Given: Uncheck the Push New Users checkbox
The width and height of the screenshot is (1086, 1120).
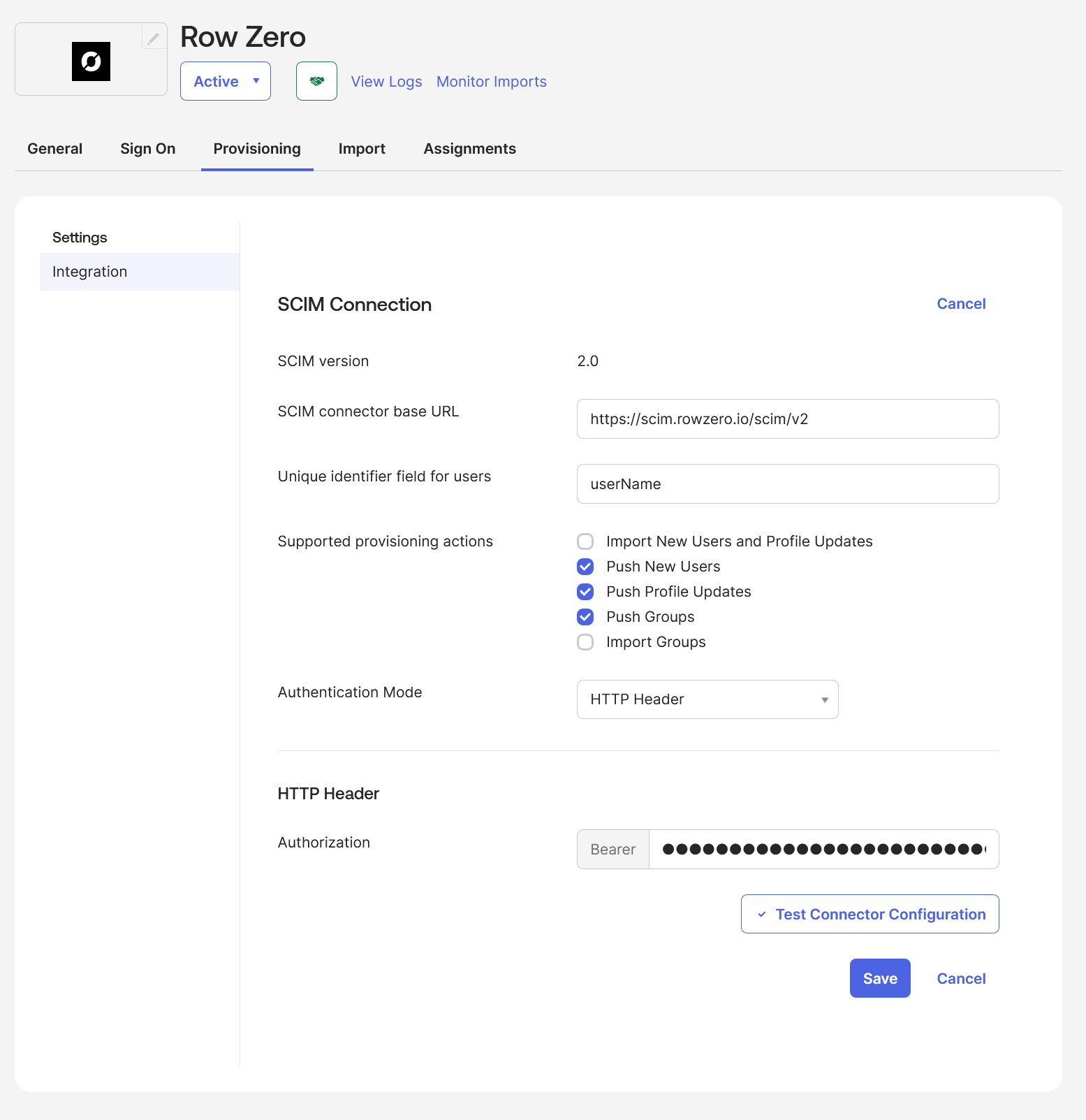Looking at the screenshot, I should [x=585, y=567].
